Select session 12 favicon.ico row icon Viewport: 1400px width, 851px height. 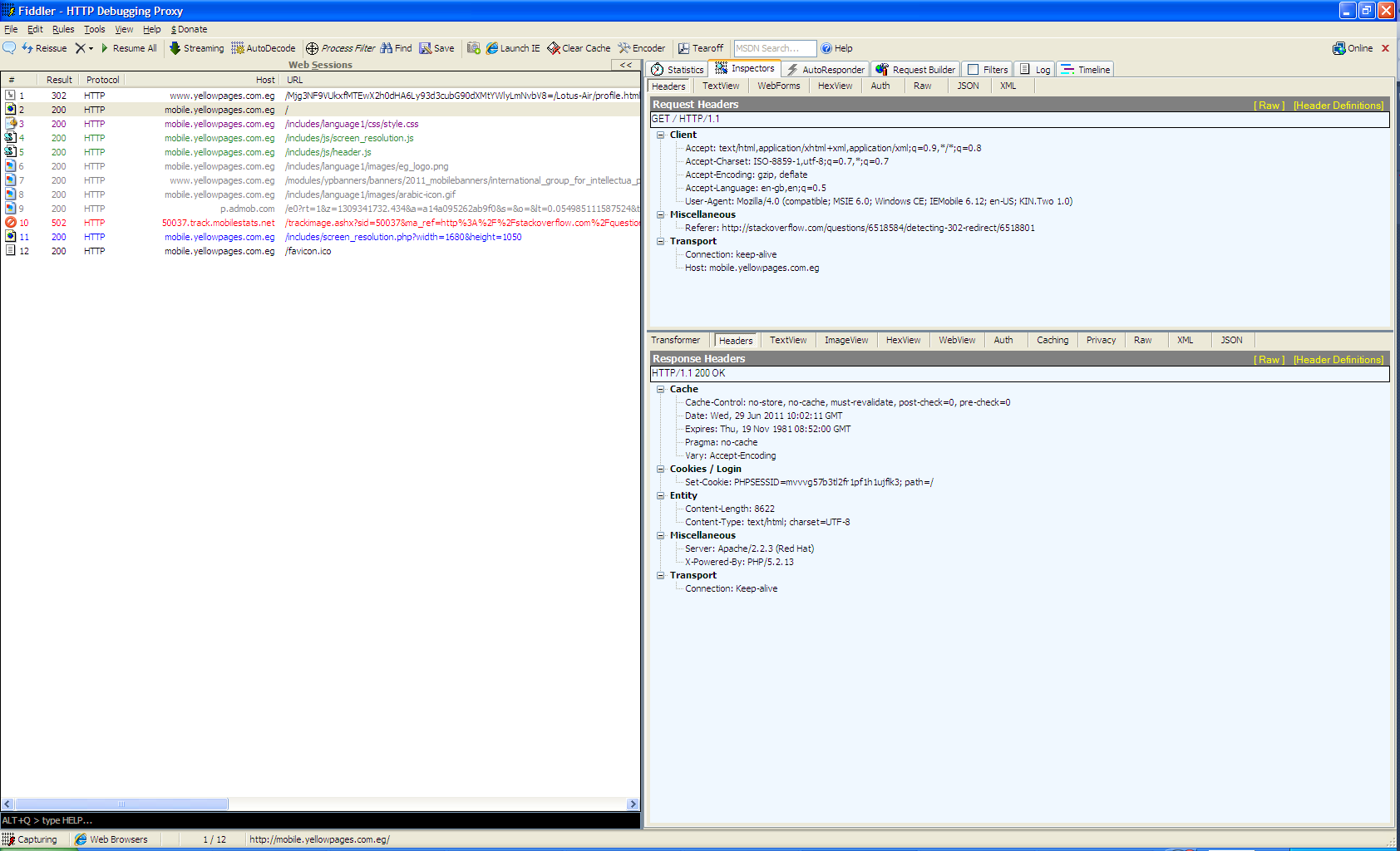(11, 251)
